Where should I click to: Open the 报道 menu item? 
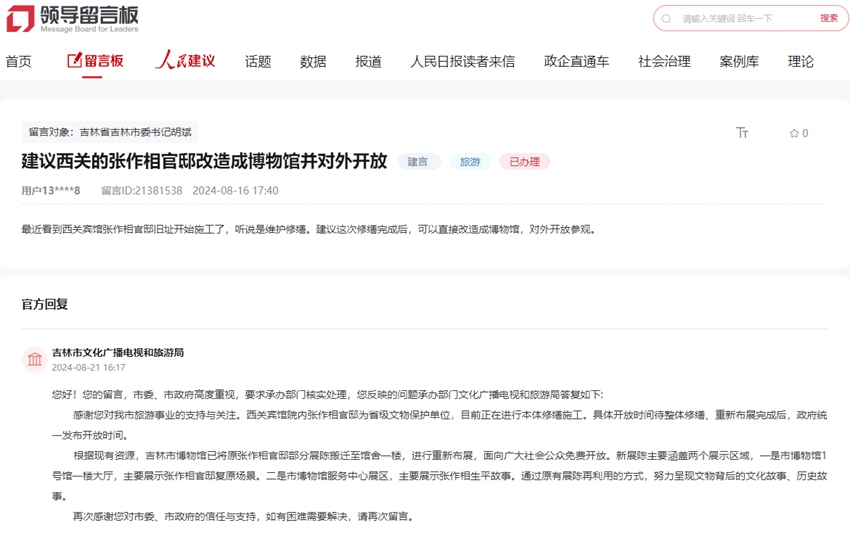click(368, 61)
